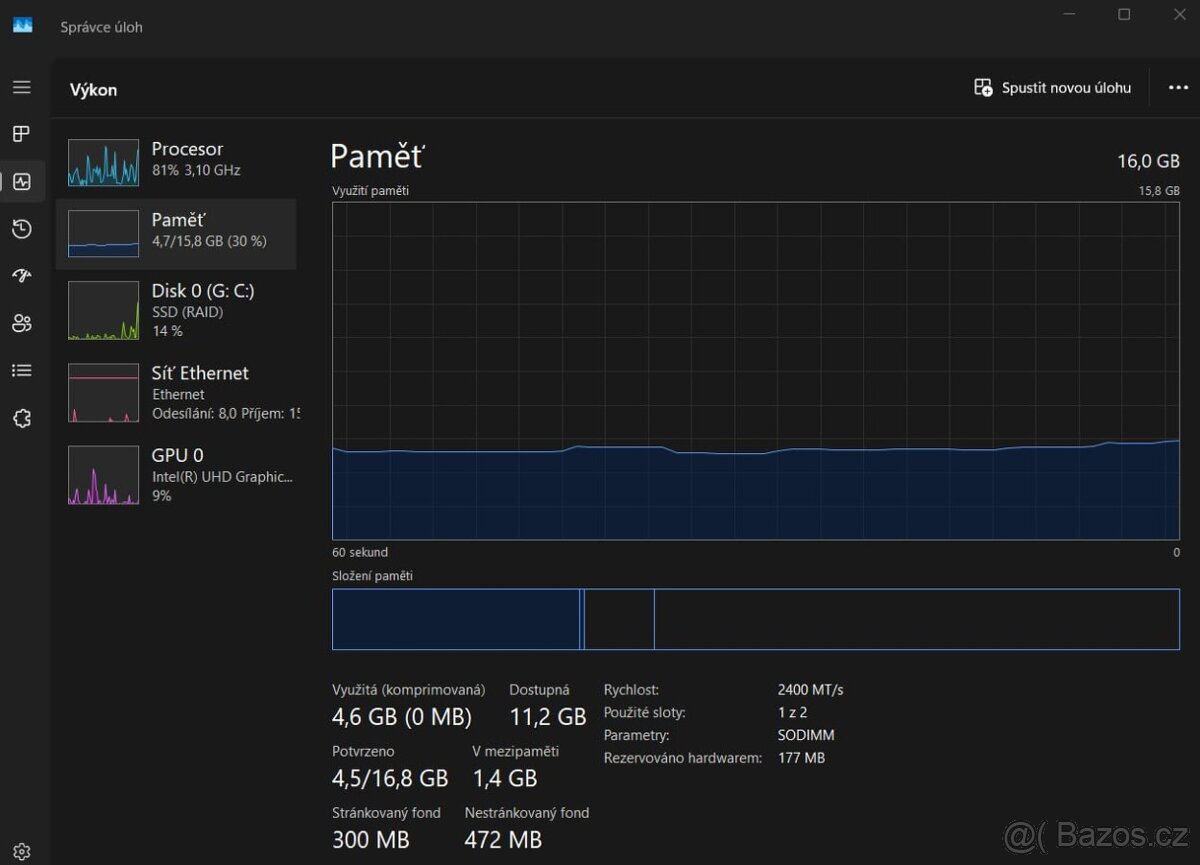Open the Services page icon
This screenshot has width=1200, height=865.
click(22, 418)
